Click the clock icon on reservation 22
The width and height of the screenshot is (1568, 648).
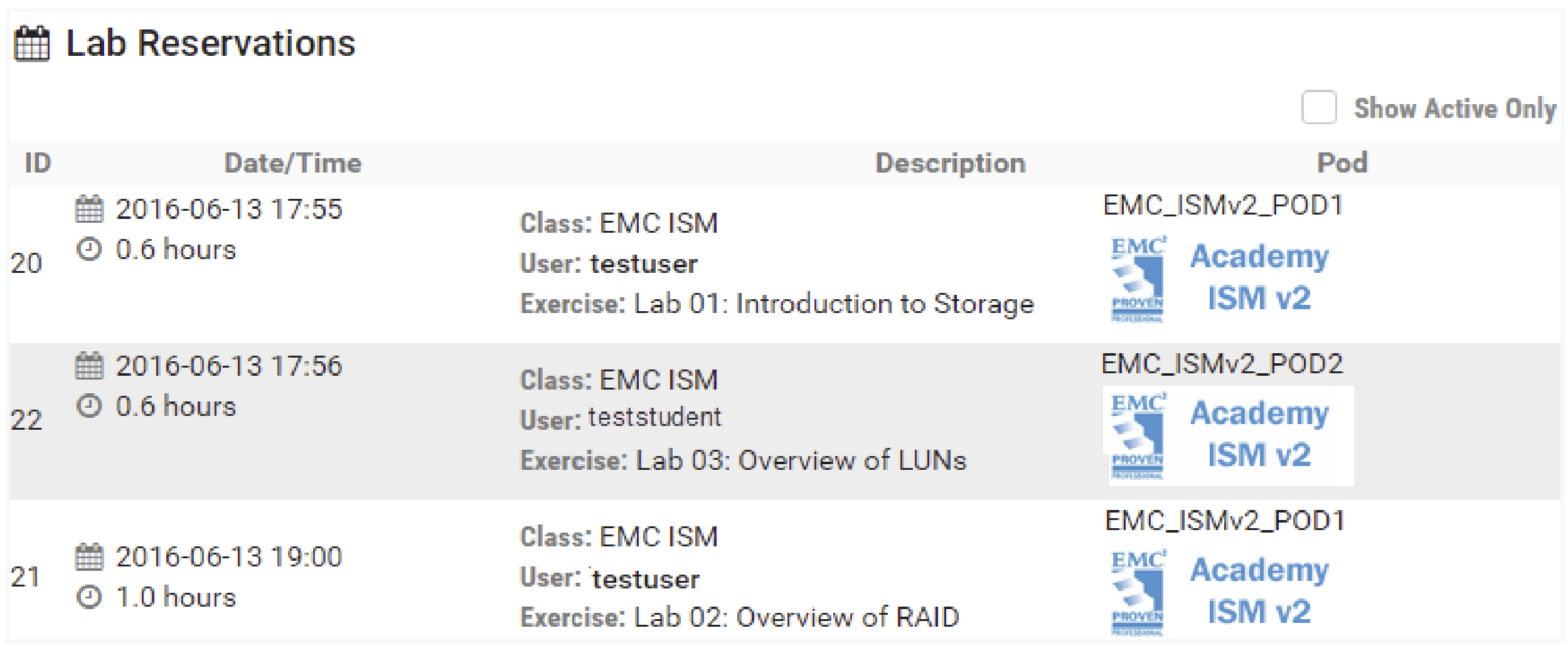[90, 406]
